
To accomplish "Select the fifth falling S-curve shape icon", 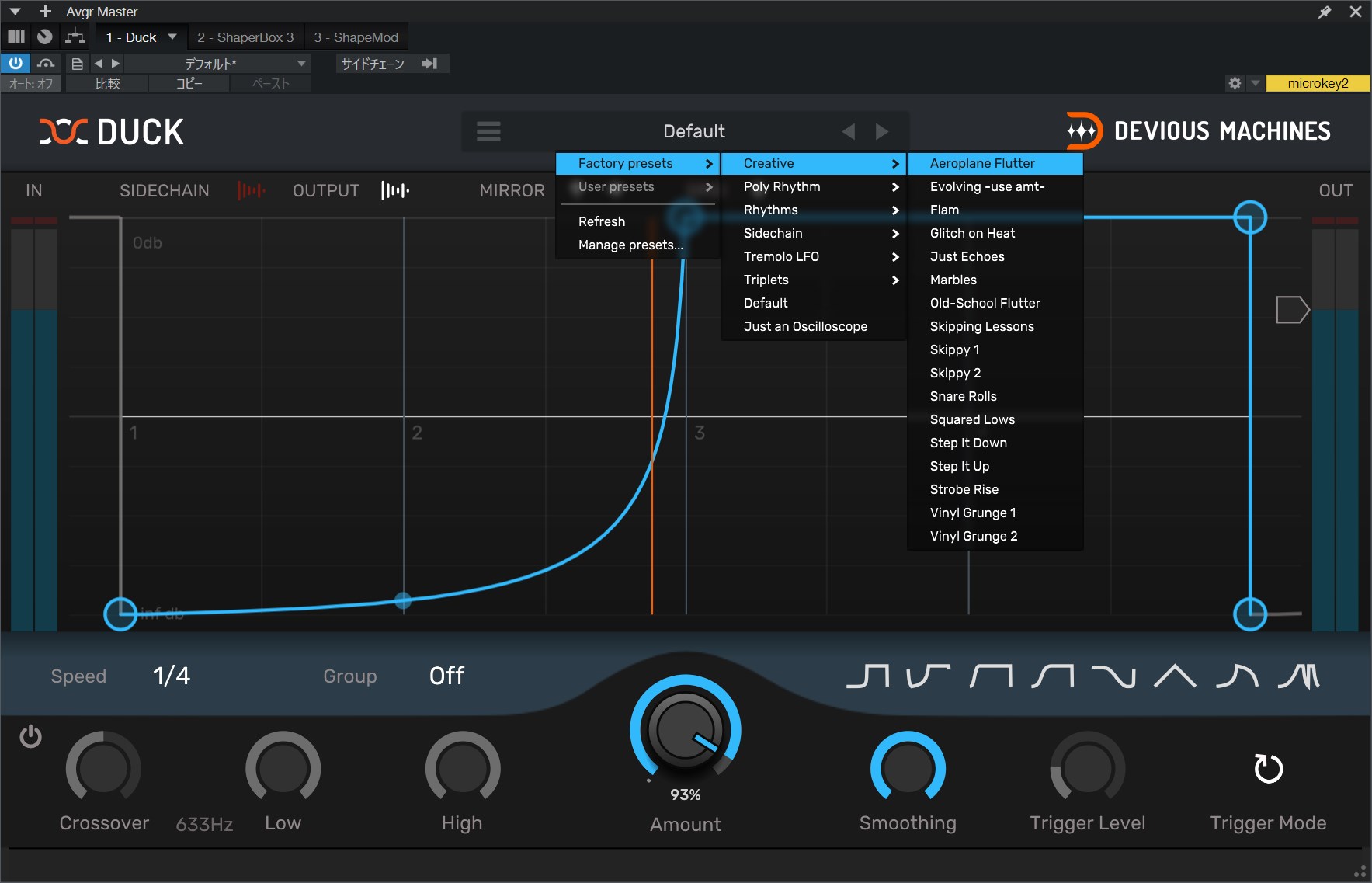I will tap(1113, 676).
